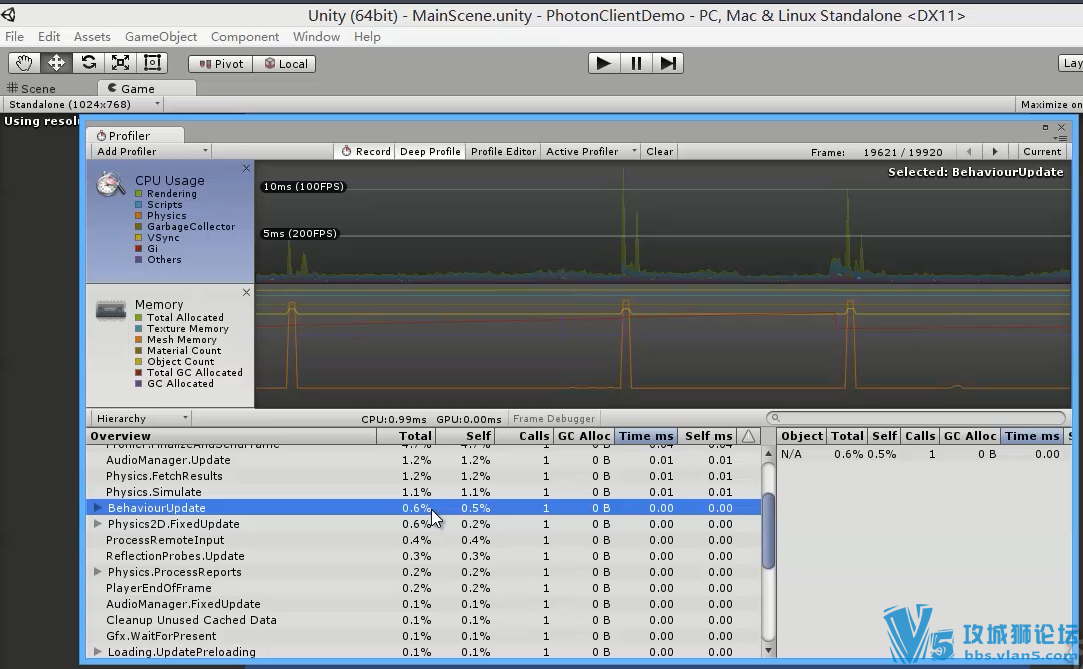
Task: Select Physics.Simulate row
Action: coord(423,492)
